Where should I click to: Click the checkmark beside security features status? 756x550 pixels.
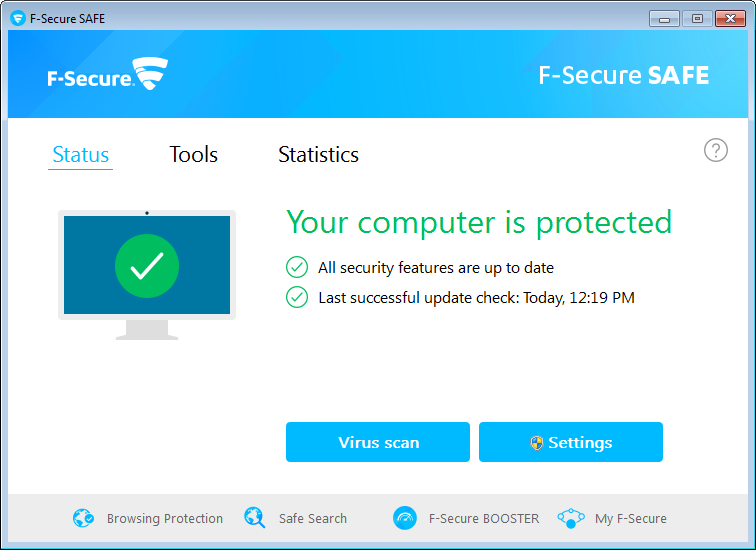297,267
